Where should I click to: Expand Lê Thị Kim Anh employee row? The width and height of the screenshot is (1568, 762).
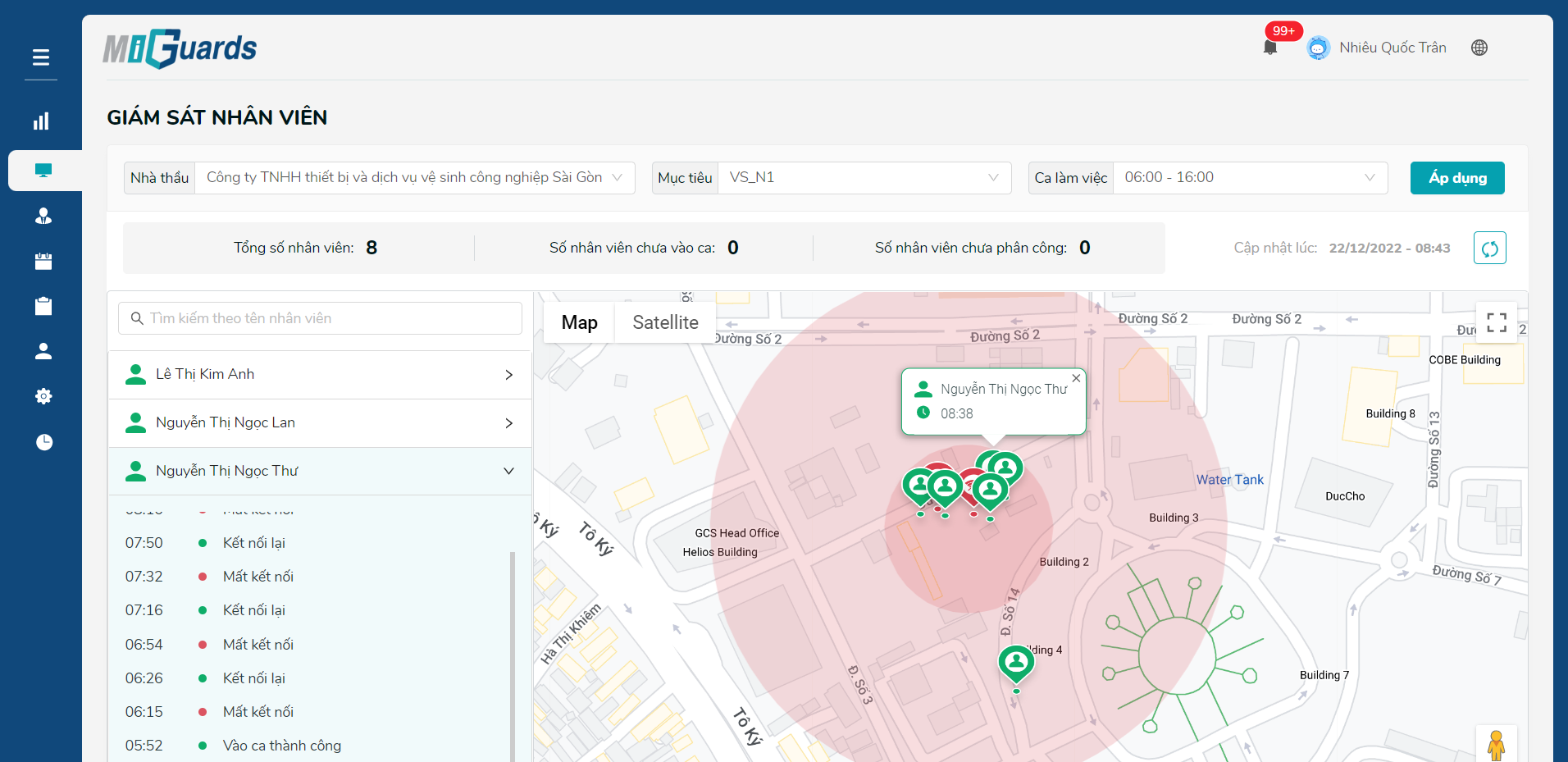pos(320,375)
